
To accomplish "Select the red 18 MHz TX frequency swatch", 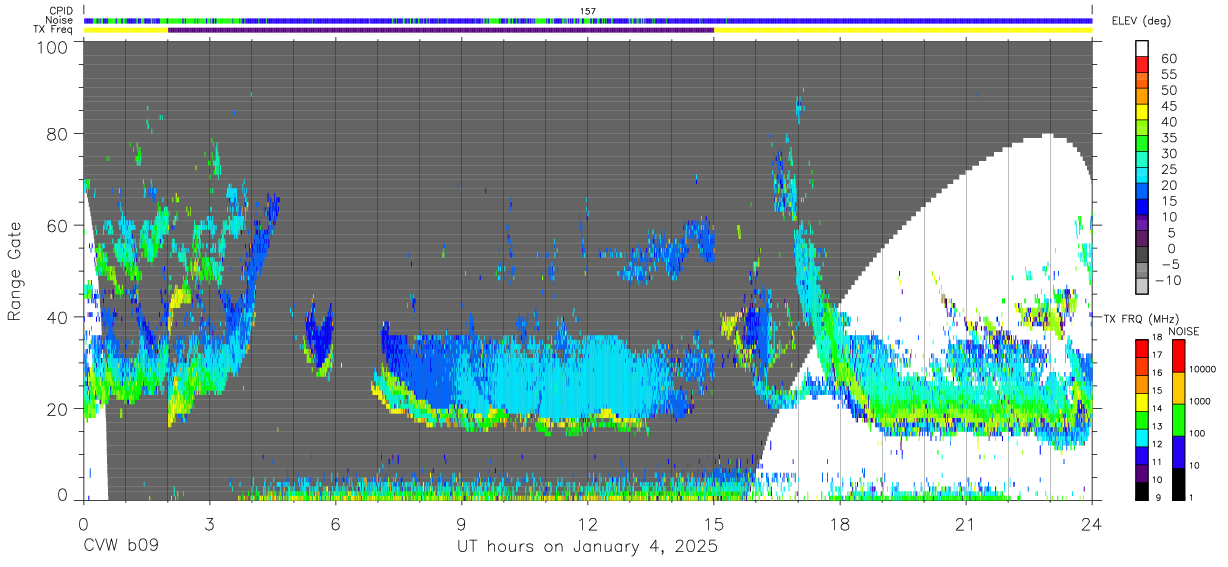I will point(1141,347).
